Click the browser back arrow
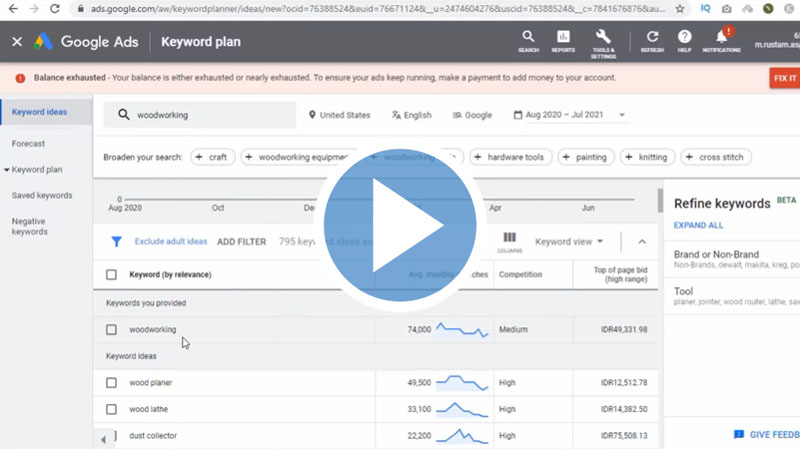800x449 pixels. coord(13,9)
